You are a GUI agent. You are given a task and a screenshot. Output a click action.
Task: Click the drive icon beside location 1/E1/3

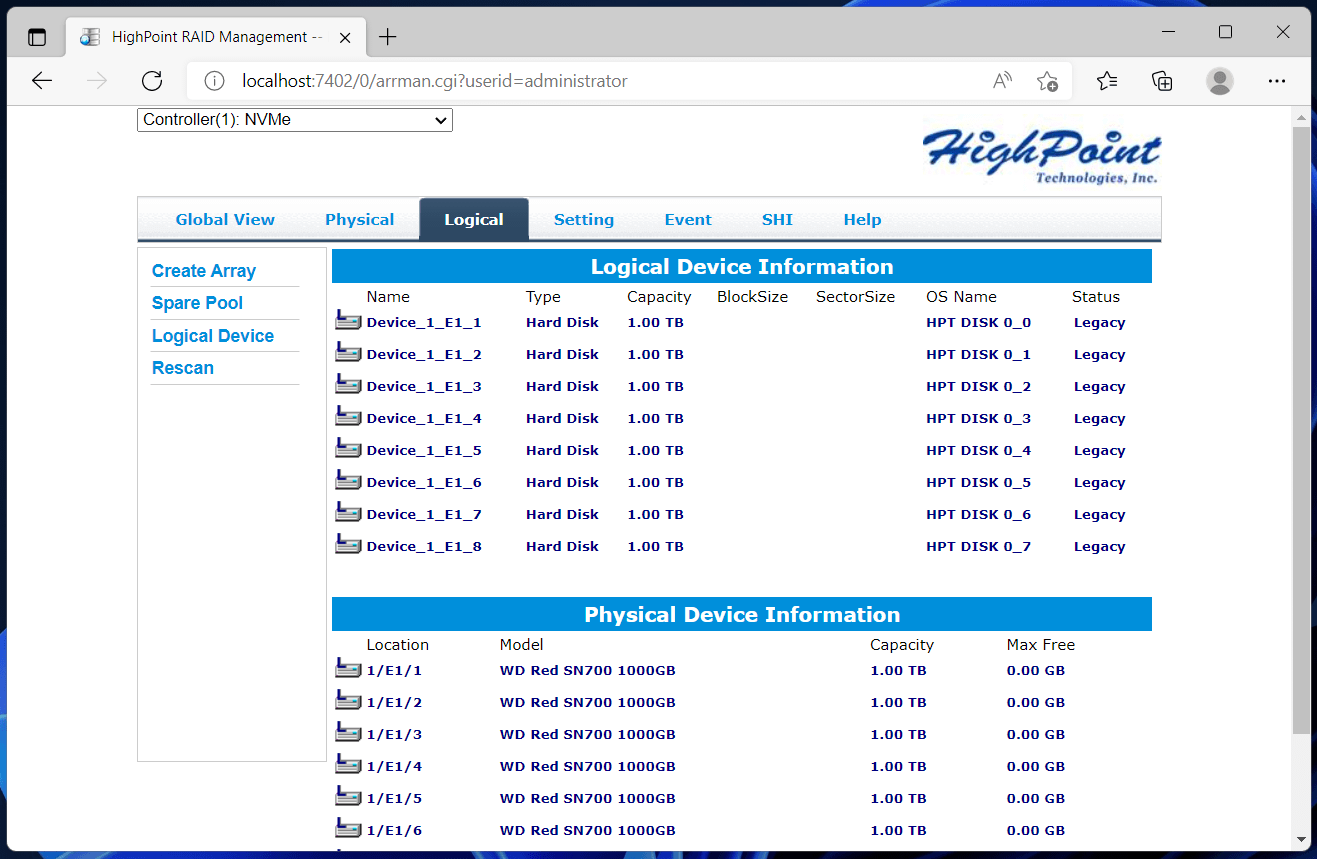pyautogui.click(x=347, y=733)
